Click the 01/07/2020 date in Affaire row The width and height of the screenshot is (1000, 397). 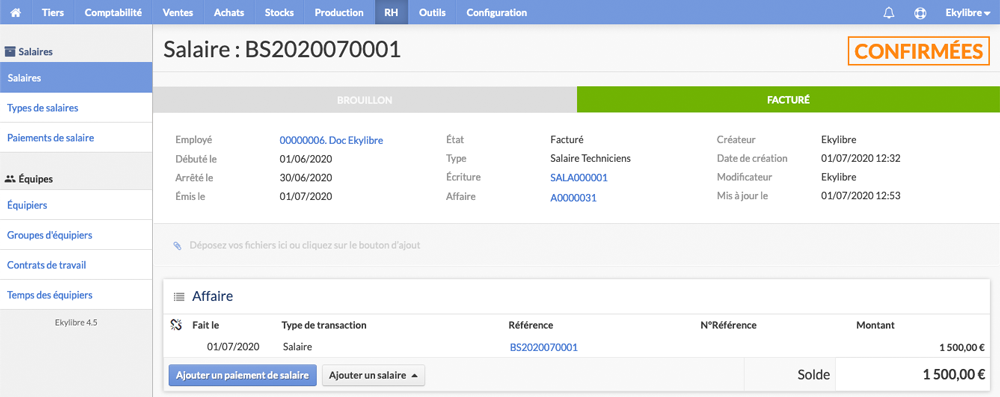click(233, 347)
